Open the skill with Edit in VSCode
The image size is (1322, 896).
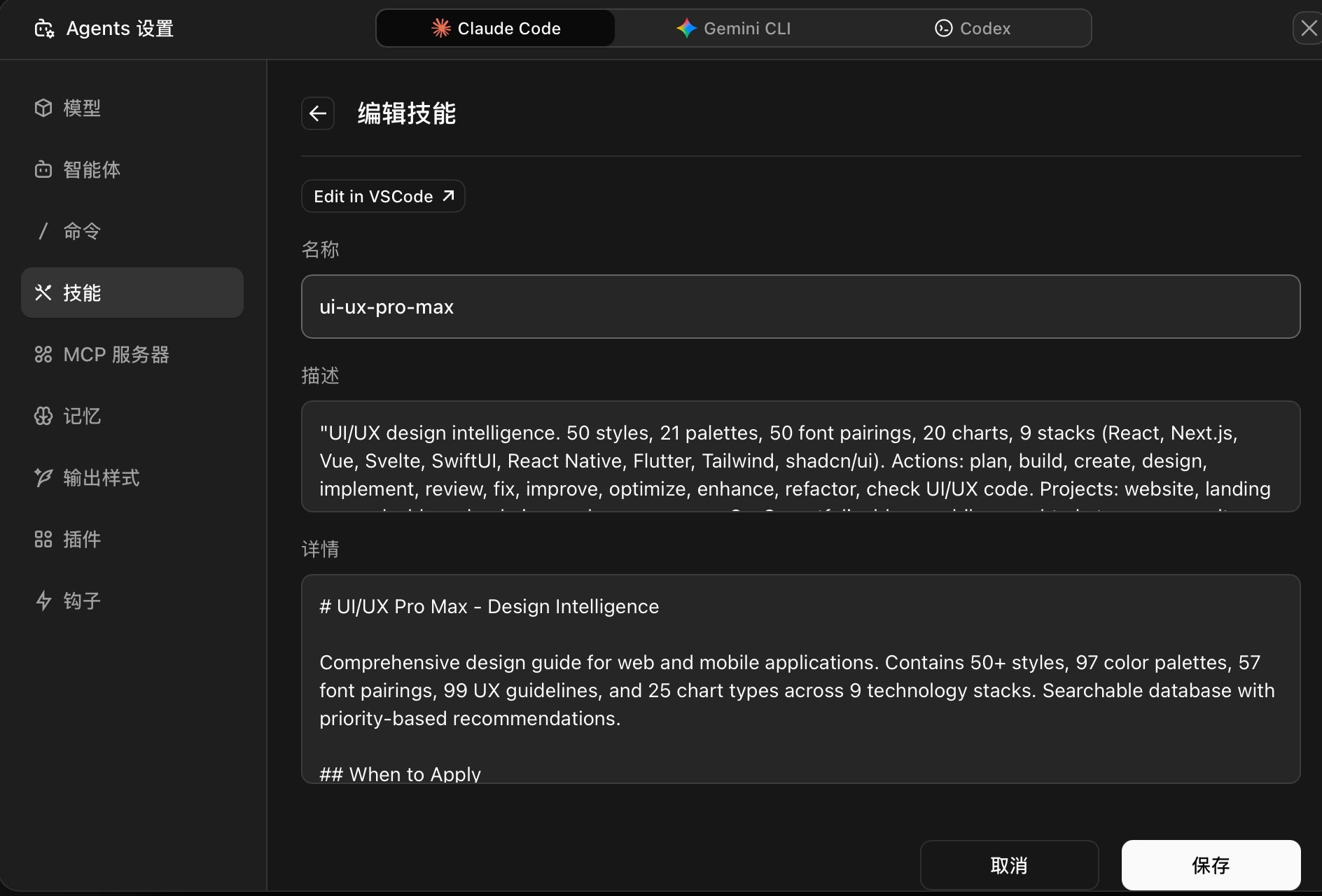[x=383, y=196]
